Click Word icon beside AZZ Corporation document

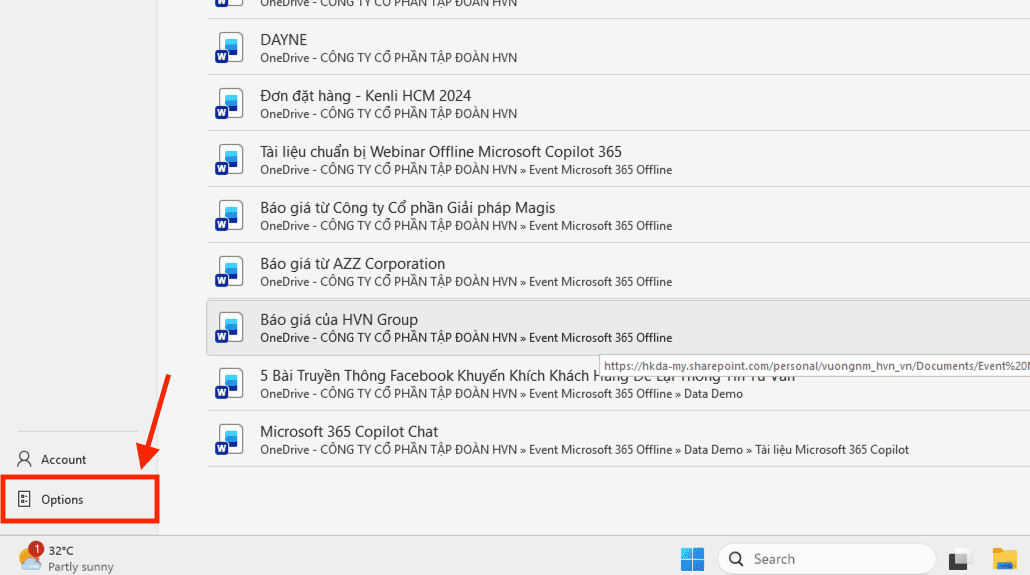[229, 271]
